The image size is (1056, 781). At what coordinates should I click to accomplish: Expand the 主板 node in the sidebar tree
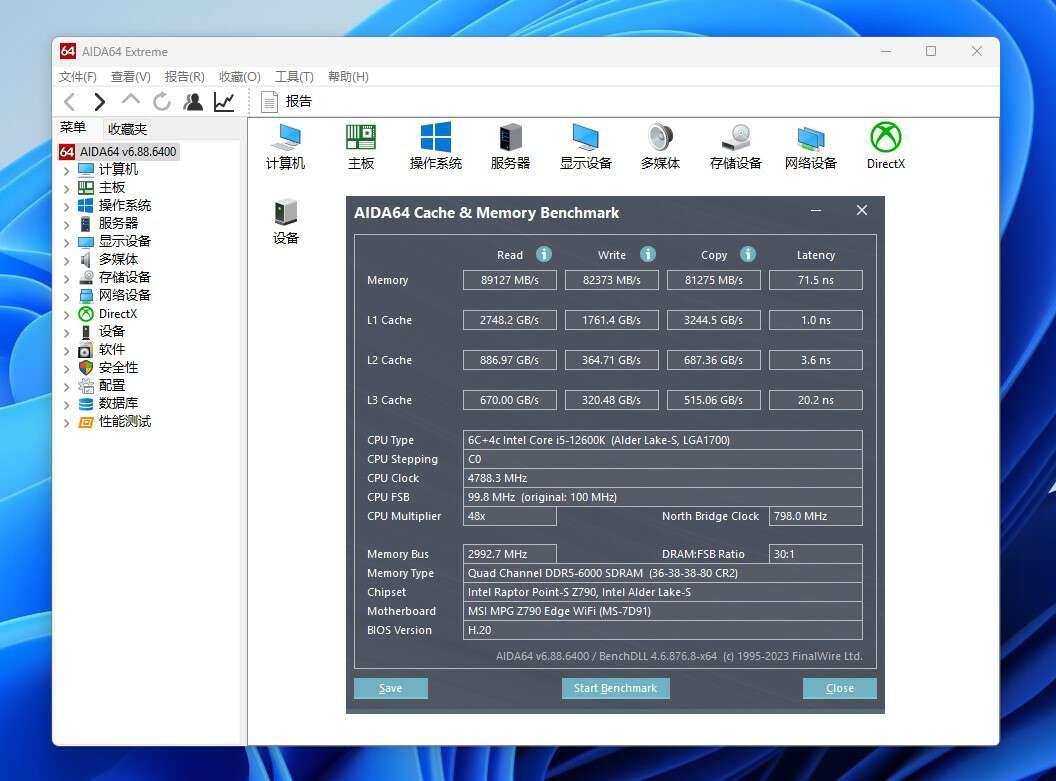click(x=68, y=187)
